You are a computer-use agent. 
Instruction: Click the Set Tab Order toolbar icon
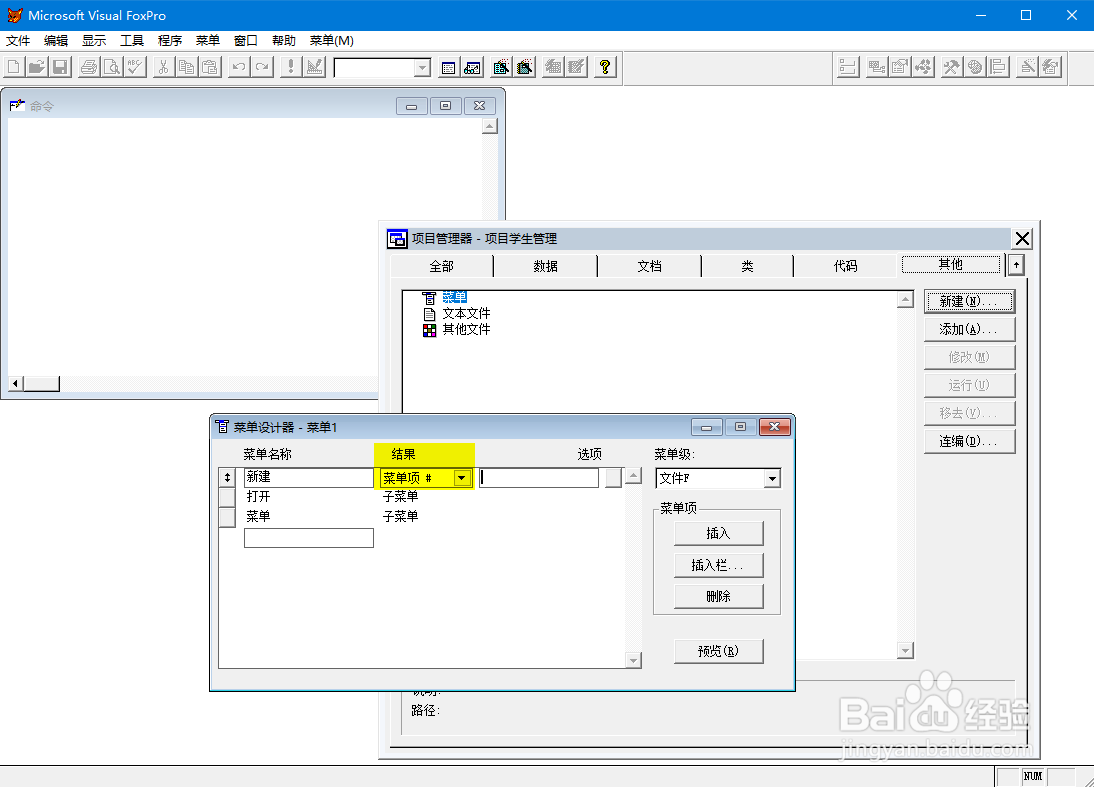coord(847,67)
